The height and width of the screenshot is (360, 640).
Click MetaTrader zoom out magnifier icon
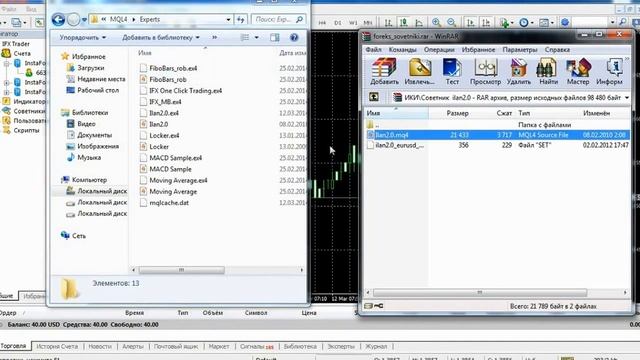(x=451, y=22)
